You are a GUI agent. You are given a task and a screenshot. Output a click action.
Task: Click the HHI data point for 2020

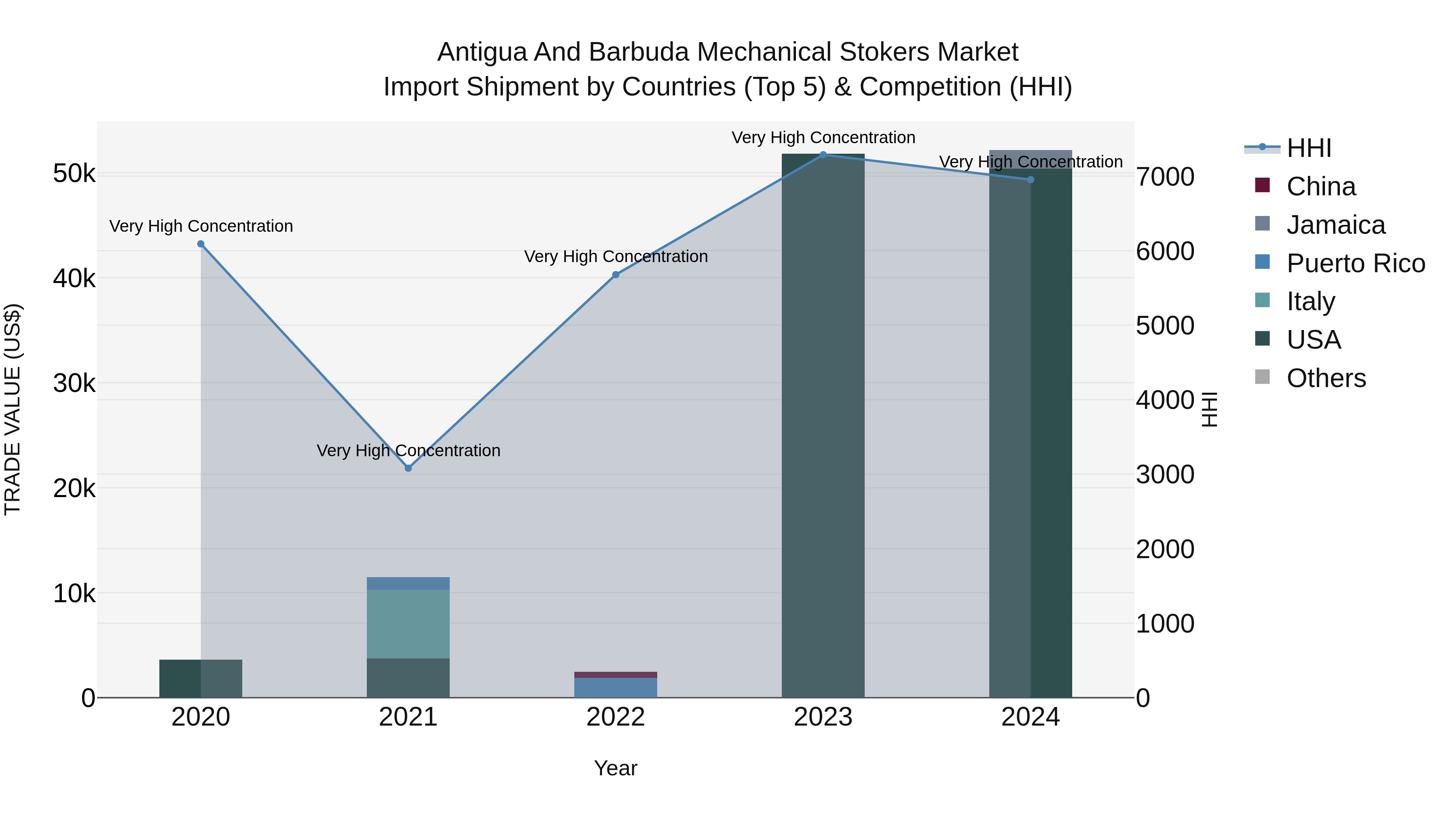[201, 244]
